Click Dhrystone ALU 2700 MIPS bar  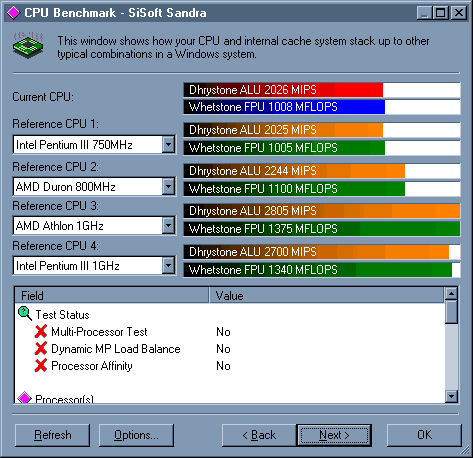[322, 252]
